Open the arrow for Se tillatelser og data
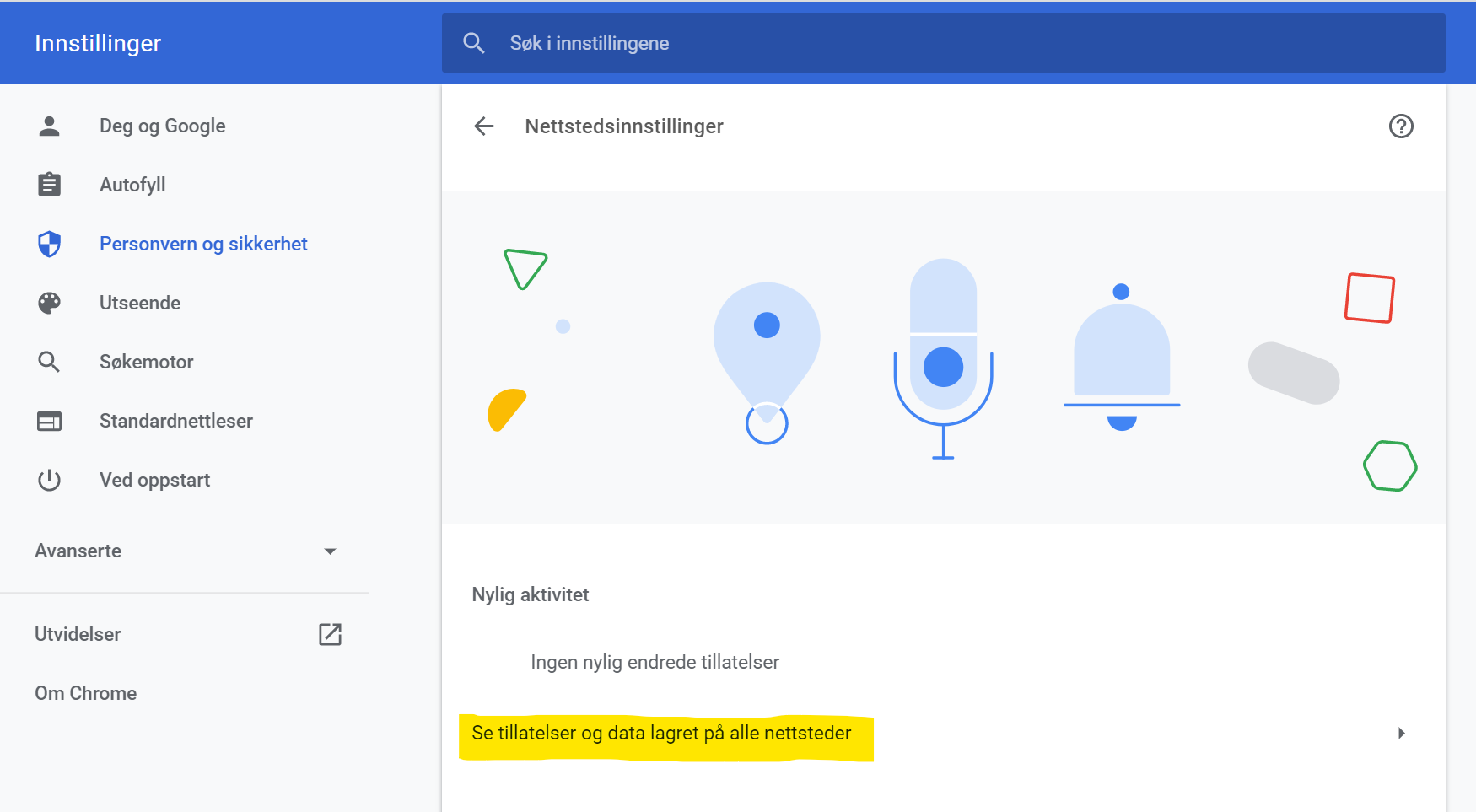This screenshot has height=812, width=1476. coord(1401,733)
